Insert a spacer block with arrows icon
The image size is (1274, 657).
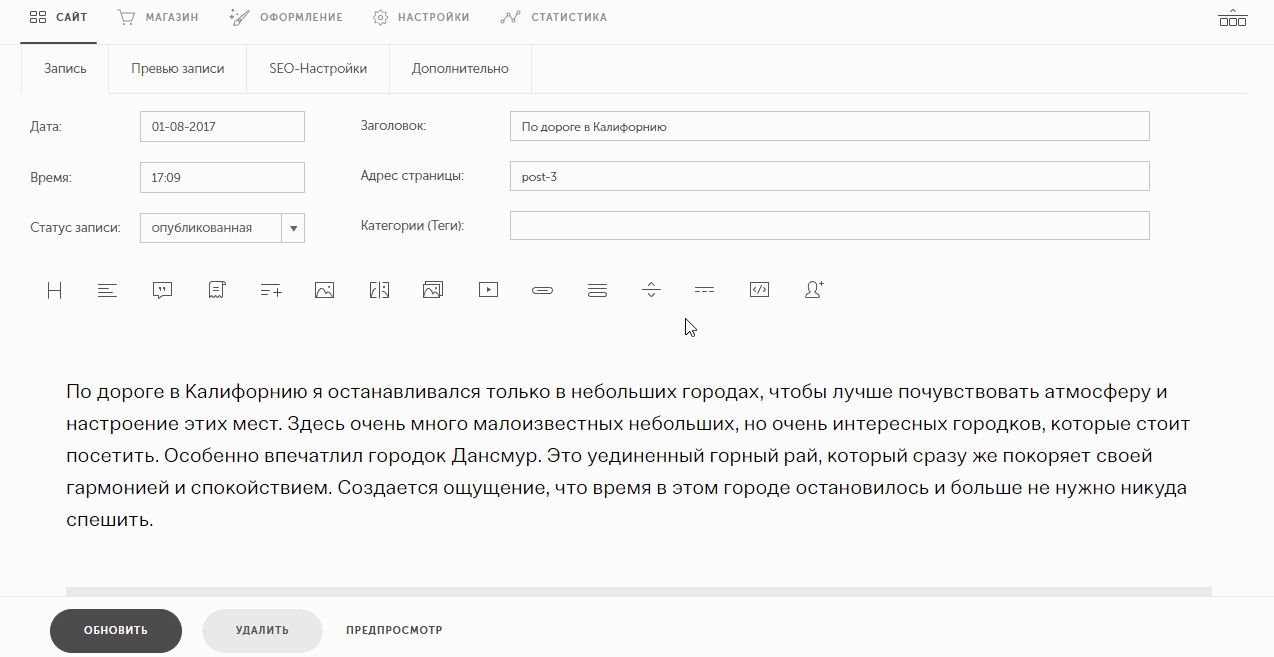[x=651, y=290]
